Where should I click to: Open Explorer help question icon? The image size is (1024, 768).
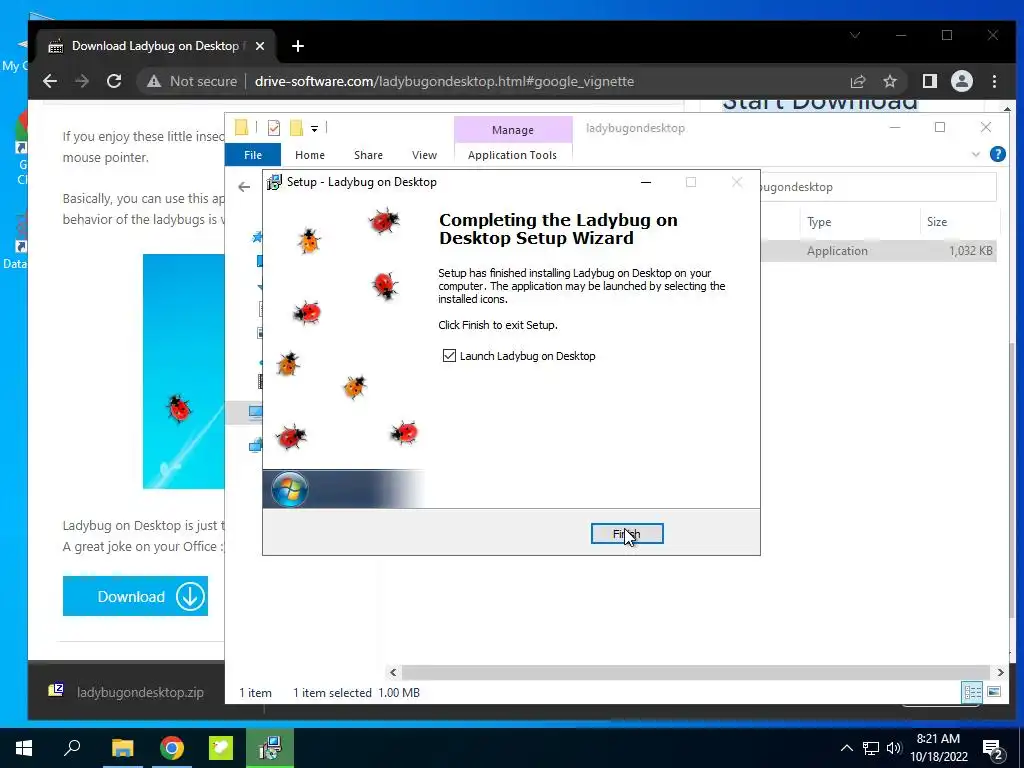tap(997, 154)
